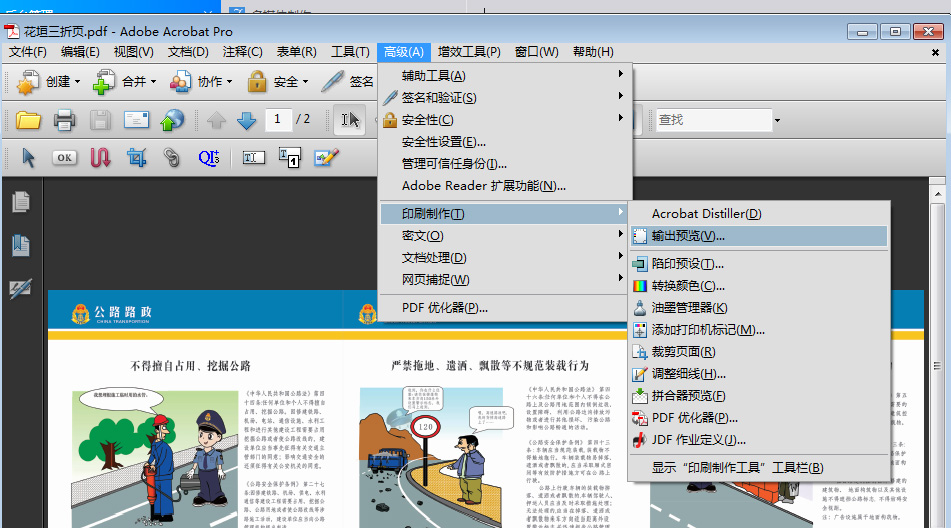Select the object arrow tool
The image size is (951, 528).
pyautogui.click(x=29, y=158)
